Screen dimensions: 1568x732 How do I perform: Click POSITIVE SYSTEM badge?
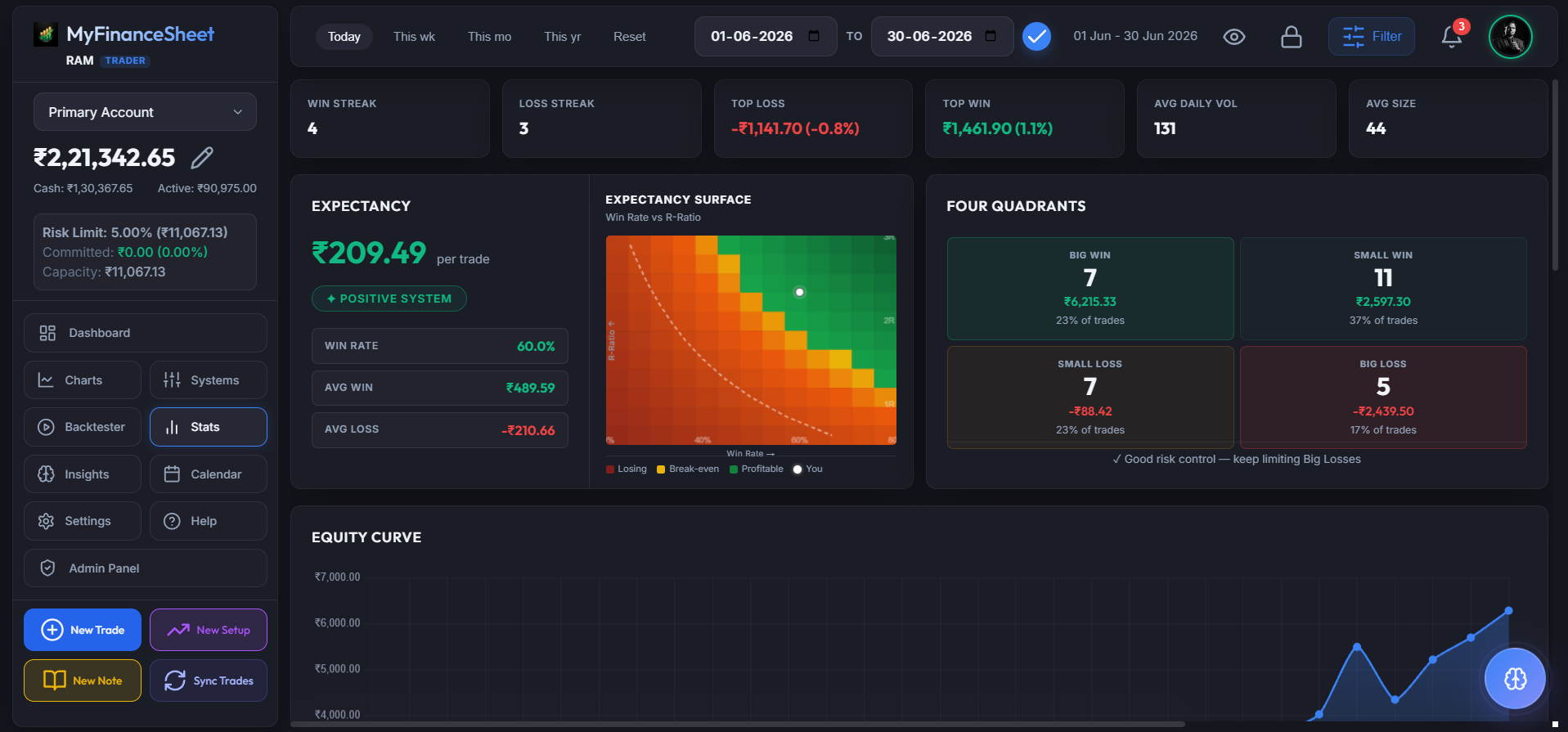pyautogui.click(x=389, y=299)
